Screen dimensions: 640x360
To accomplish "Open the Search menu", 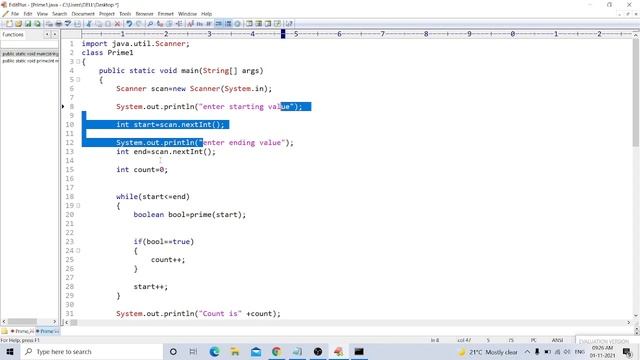I will (x=59, y=14).
